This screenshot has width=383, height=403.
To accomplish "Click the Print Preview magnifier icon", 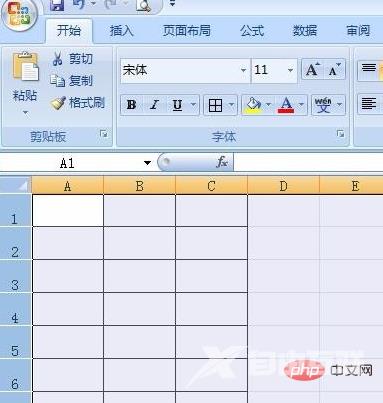I will [x=143, y=5].
